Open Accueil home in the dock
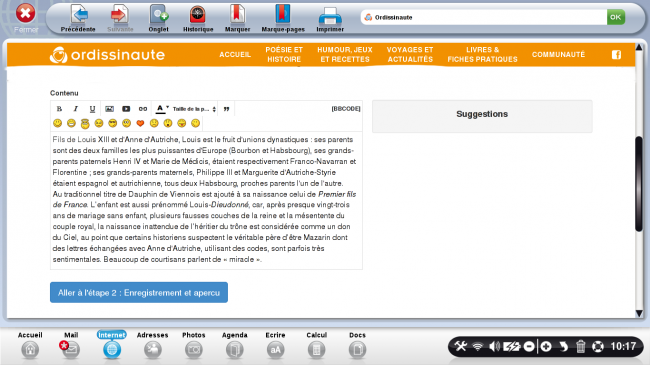650x365 pixels. 30,345
